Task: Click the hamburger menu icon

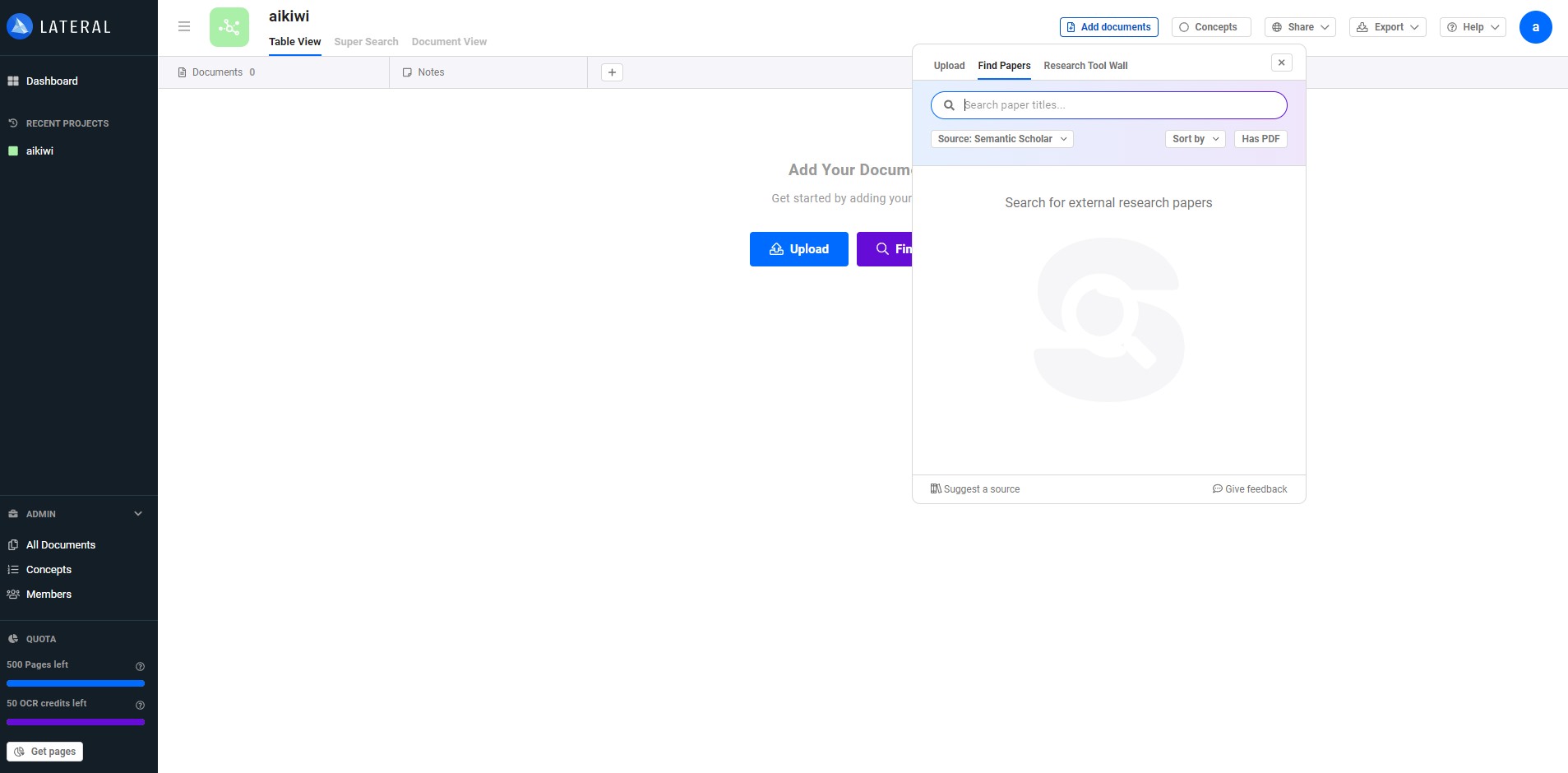Action: point(184,26)
